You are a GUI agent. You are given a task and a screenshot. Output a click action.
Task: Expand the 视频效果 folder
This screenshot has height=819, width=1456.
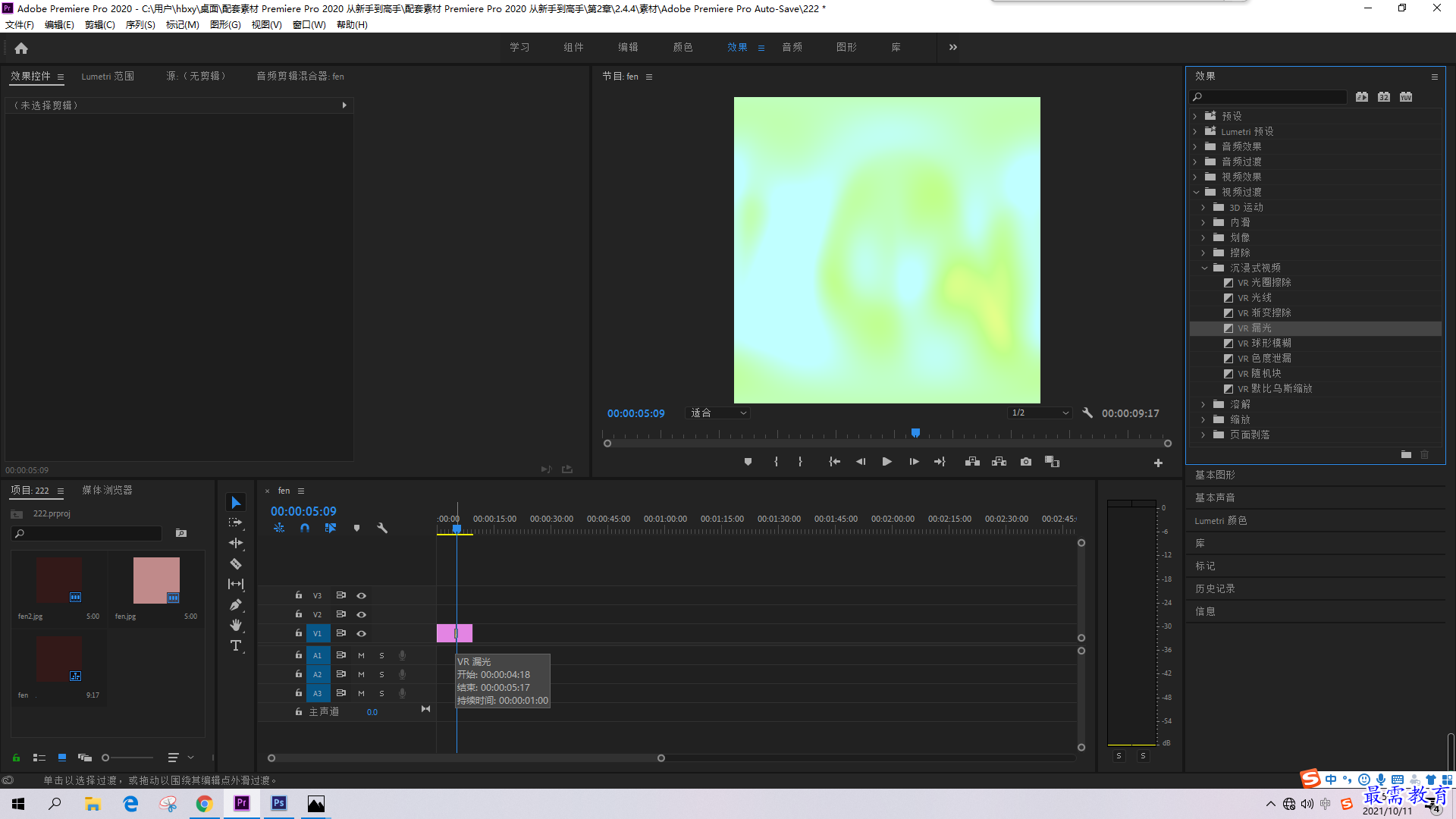click(1195, 177)
